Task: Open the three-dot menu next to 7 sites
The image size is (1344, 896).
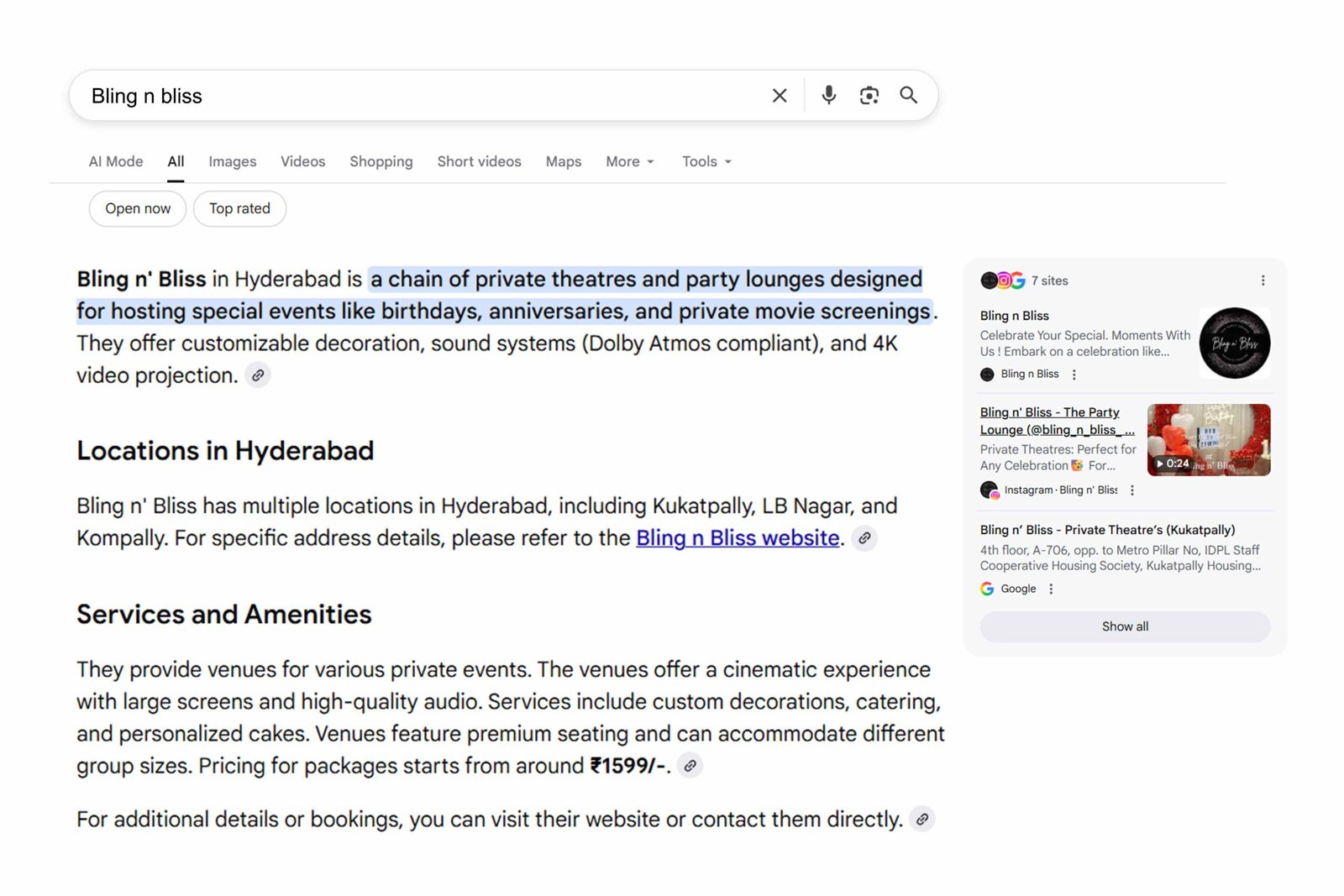Action: click(1263, 280)
